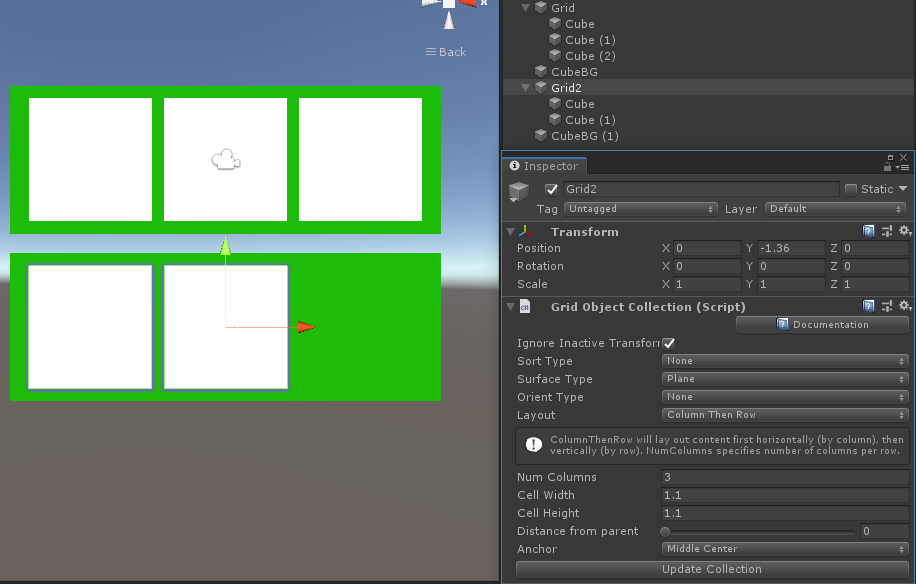Click the Scale Z field

875,284
